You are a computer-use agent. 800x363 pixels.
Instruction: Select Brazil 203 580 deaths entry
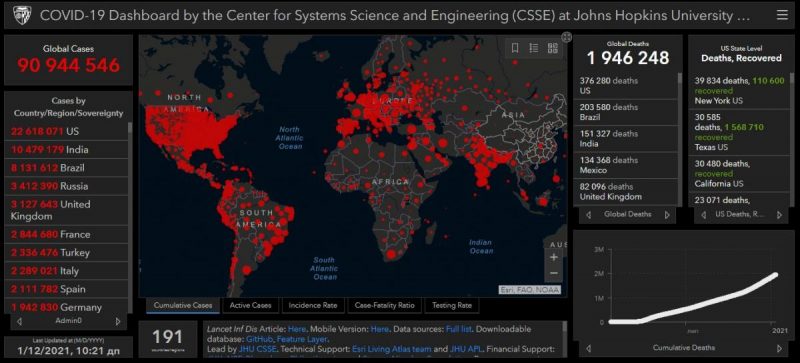pyautogui.click(x=626, y=112)
